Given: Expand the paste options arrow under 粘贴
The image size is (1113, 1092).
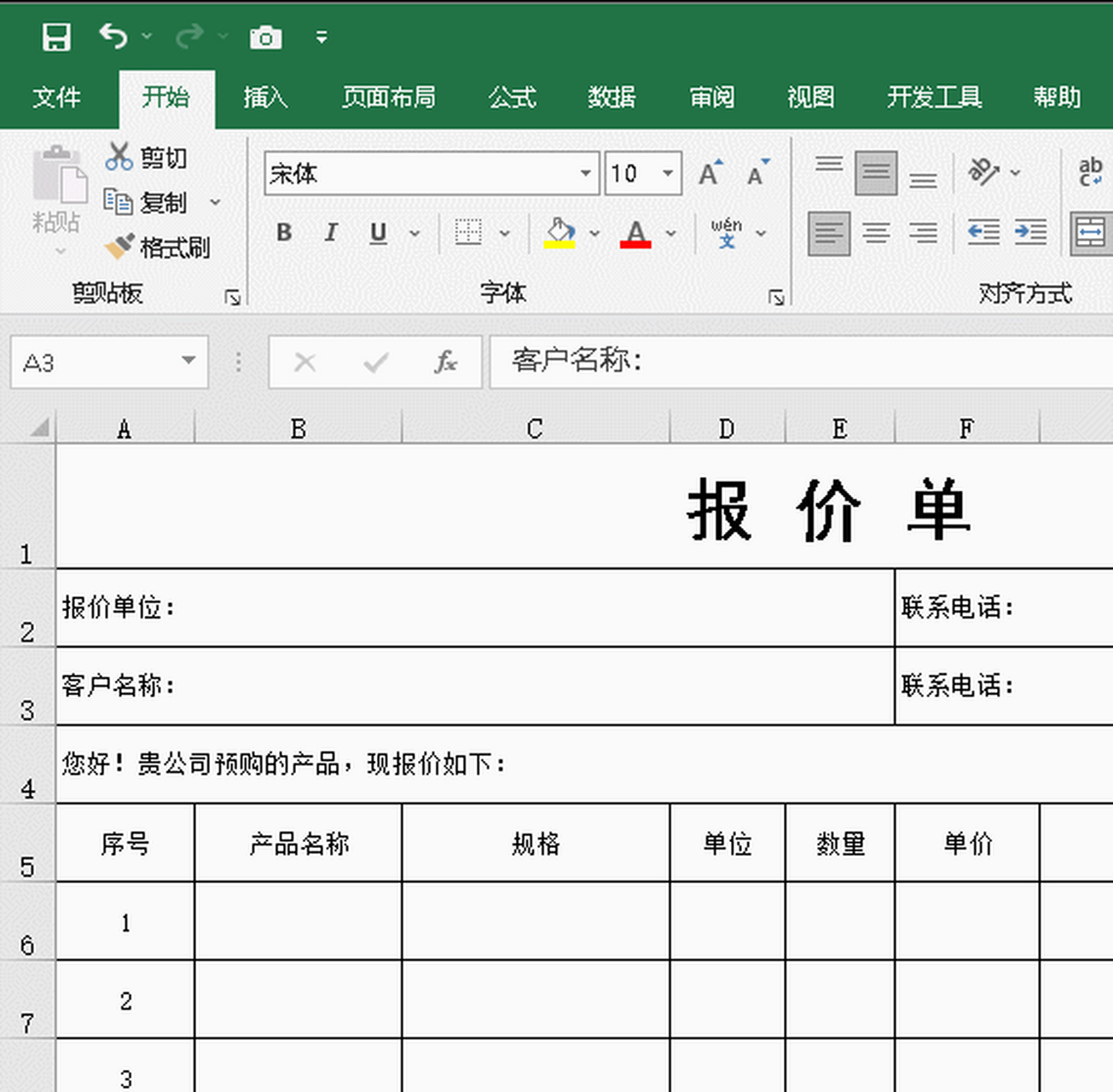Looking at the screenshot, I should click(x=60, y=251).
